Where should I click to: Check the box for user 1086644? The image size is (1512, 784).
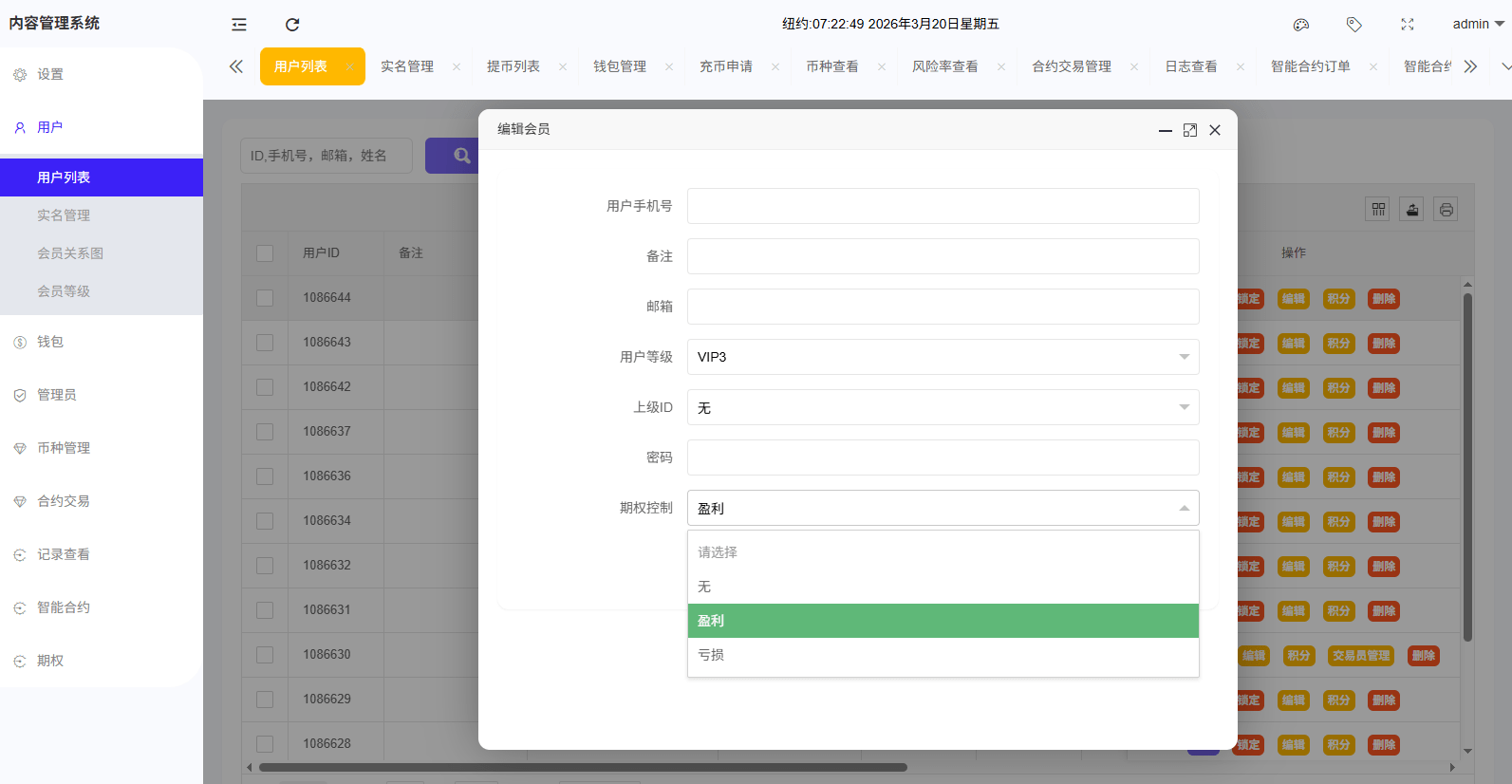265,298
